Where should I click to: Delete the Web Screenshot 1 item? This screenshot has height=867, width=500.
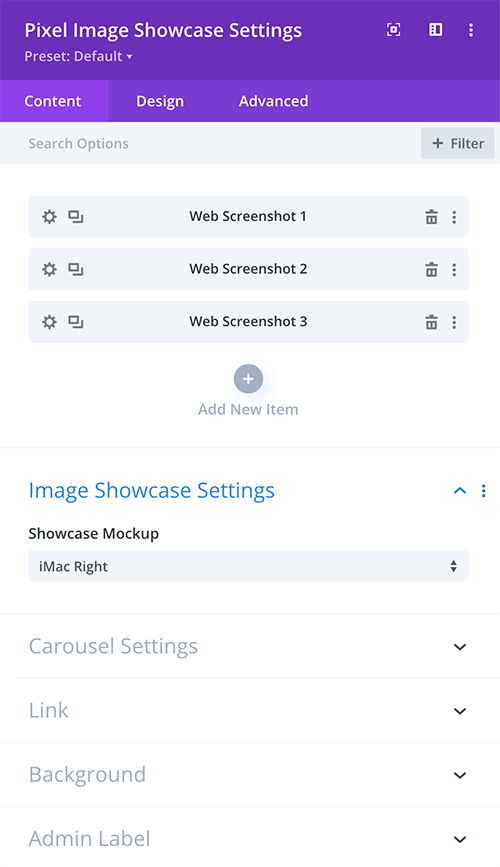[x=431, y=217]
